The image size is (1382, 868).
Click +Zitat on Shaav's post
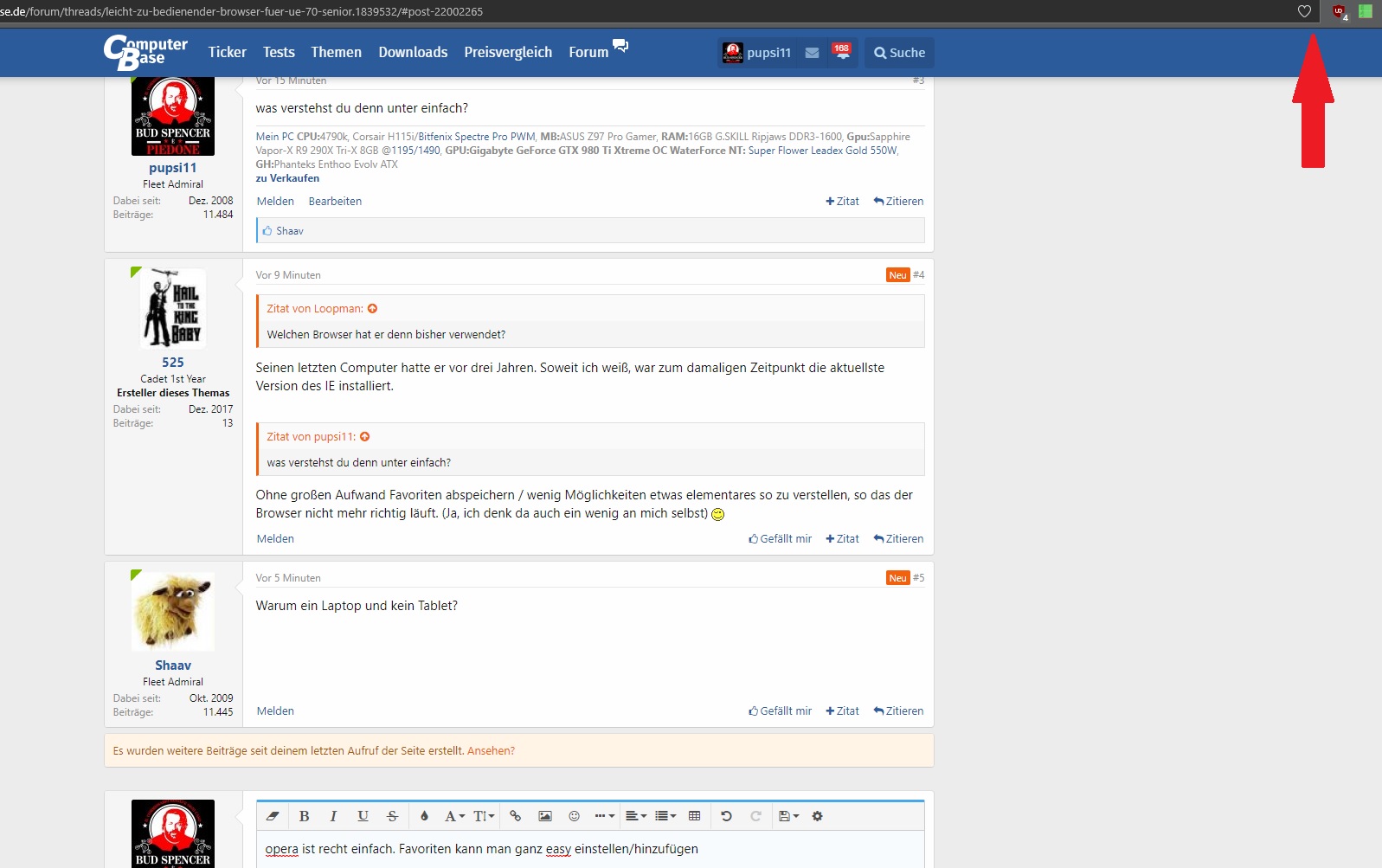point(842,711)
